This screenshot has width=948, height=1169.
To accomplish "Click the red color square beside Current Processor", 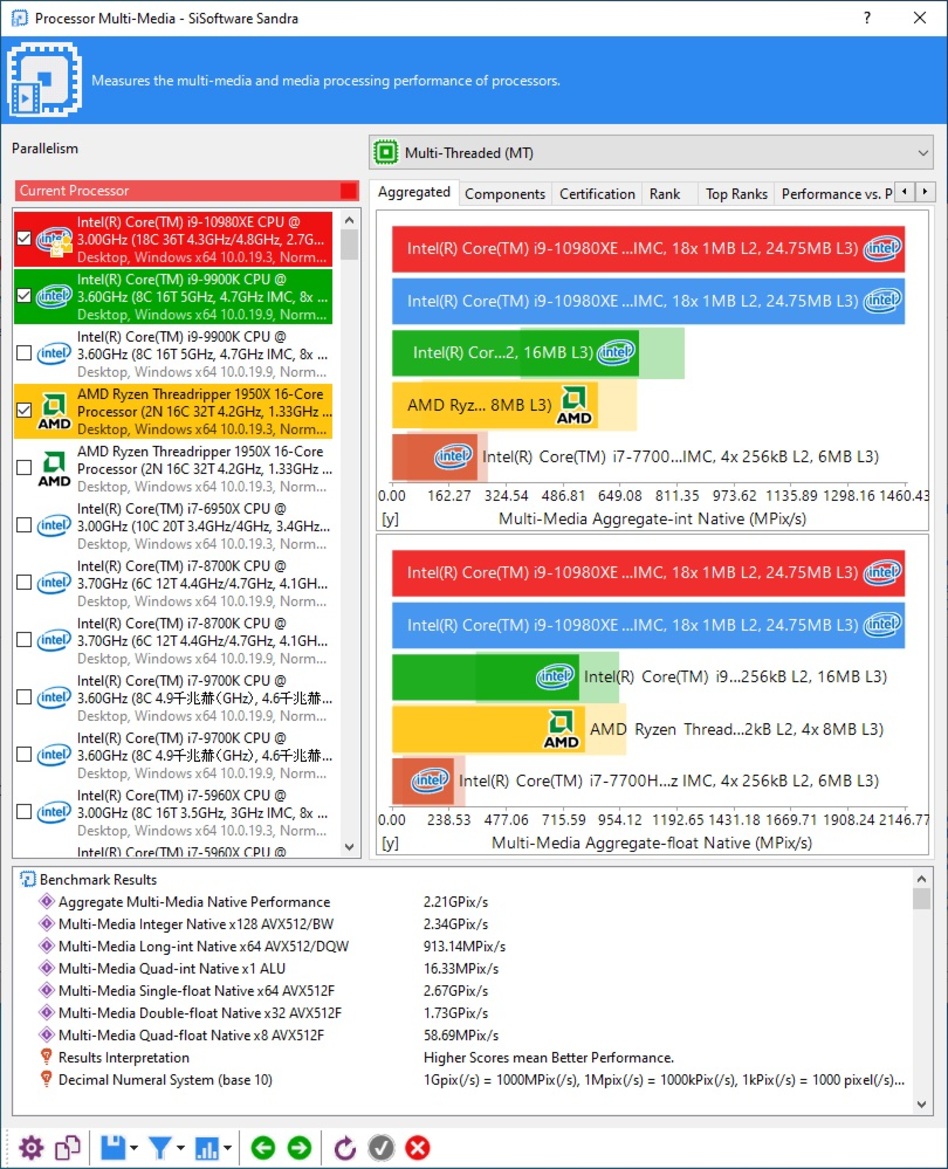I will (348, 191).
